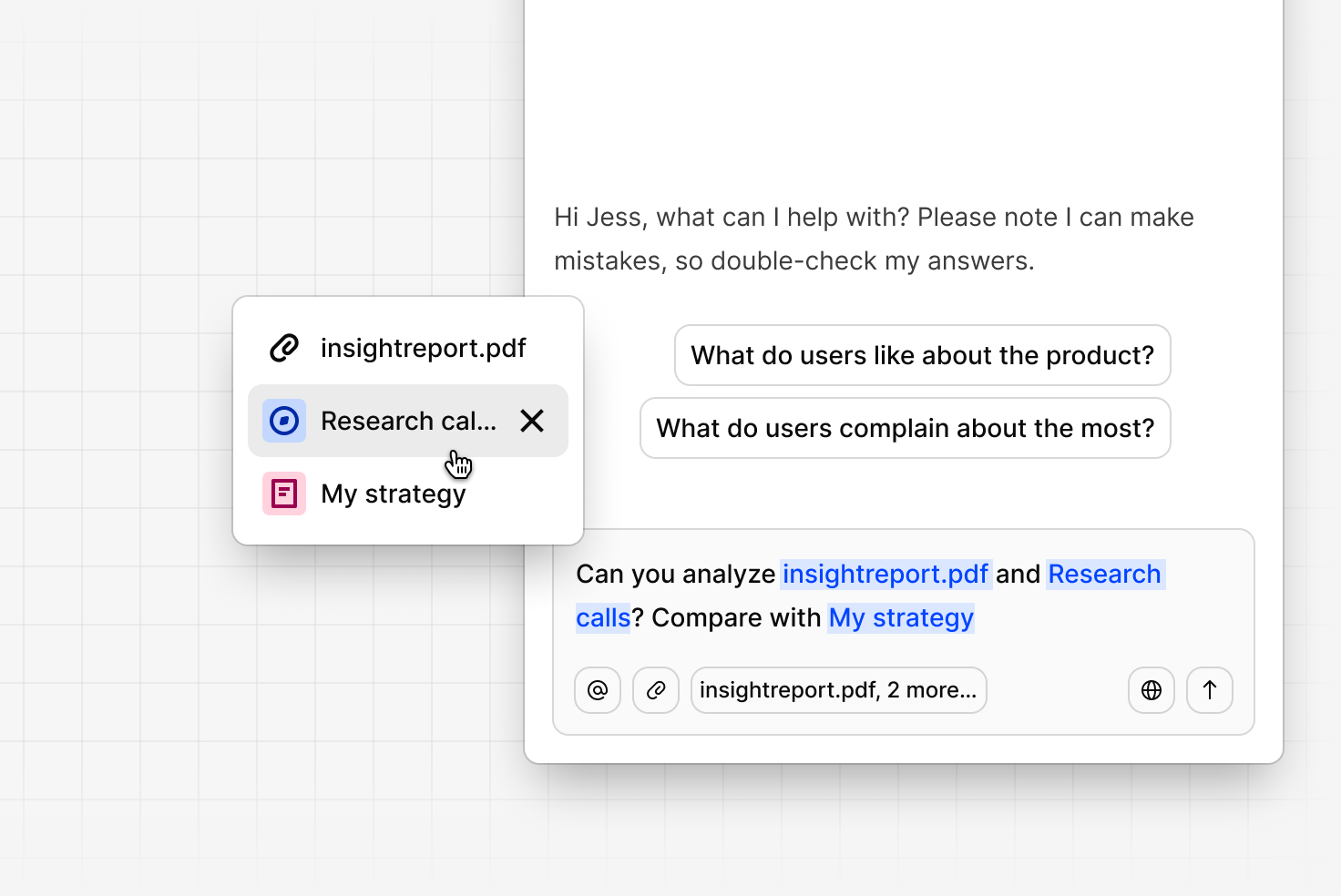Click the @ mention button

(x=598, y=690)
